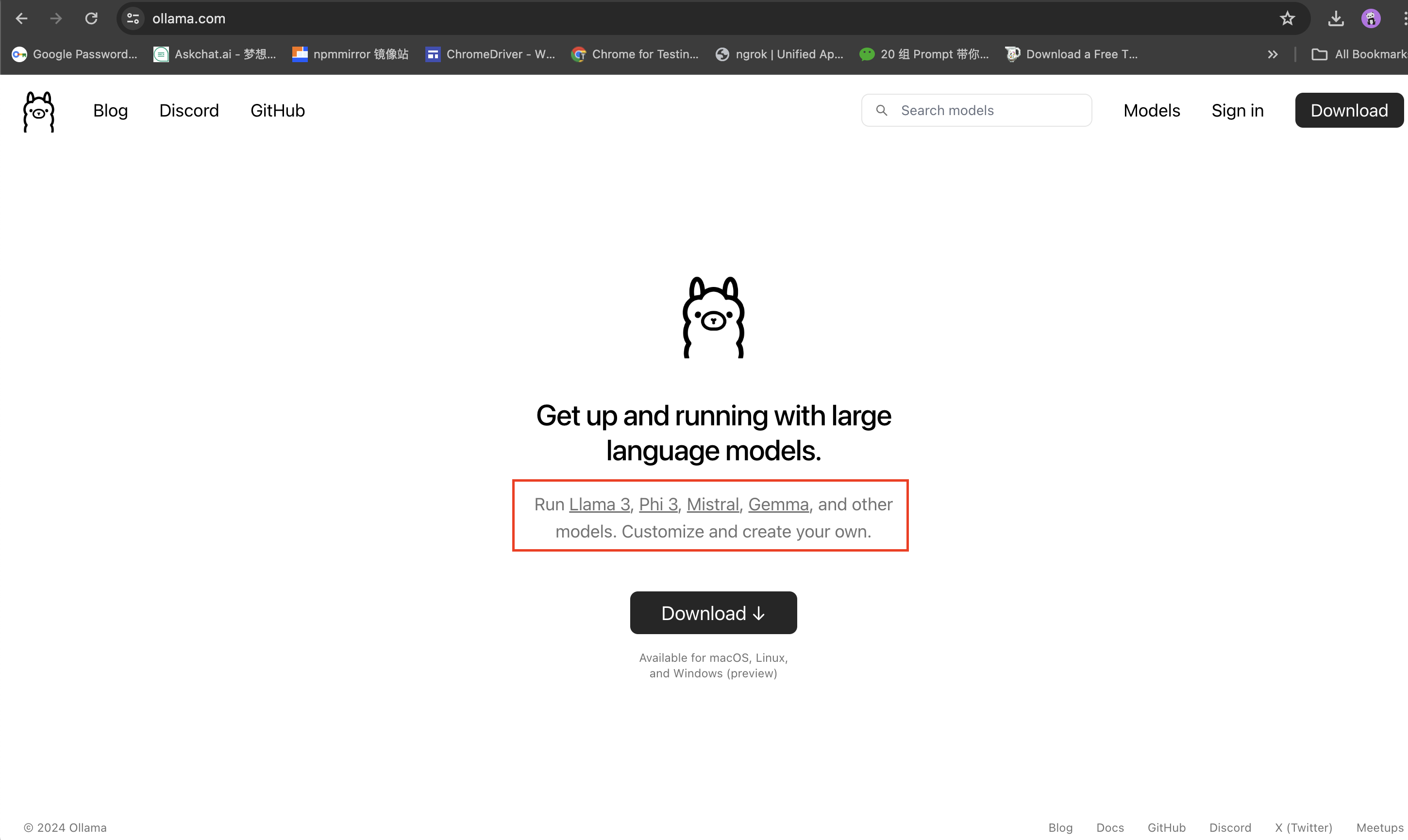The width and height of the screenshot is (1408, 840).
Task: Click the Blog navigation icon
Action: 110,110
